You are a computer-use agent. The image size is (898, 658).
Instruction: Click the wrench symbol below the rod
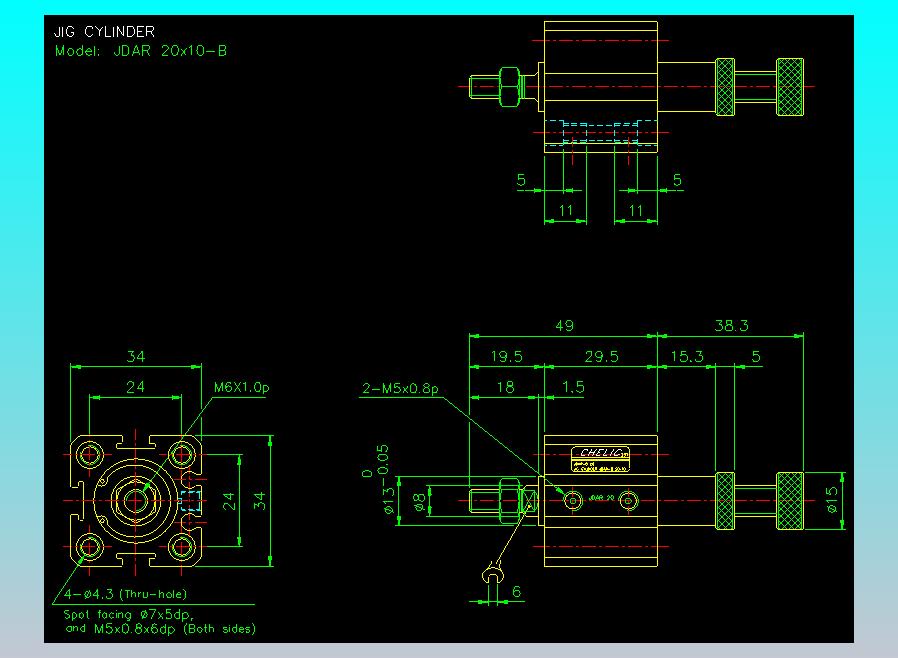pyautogui.click(x=493, y=572)
